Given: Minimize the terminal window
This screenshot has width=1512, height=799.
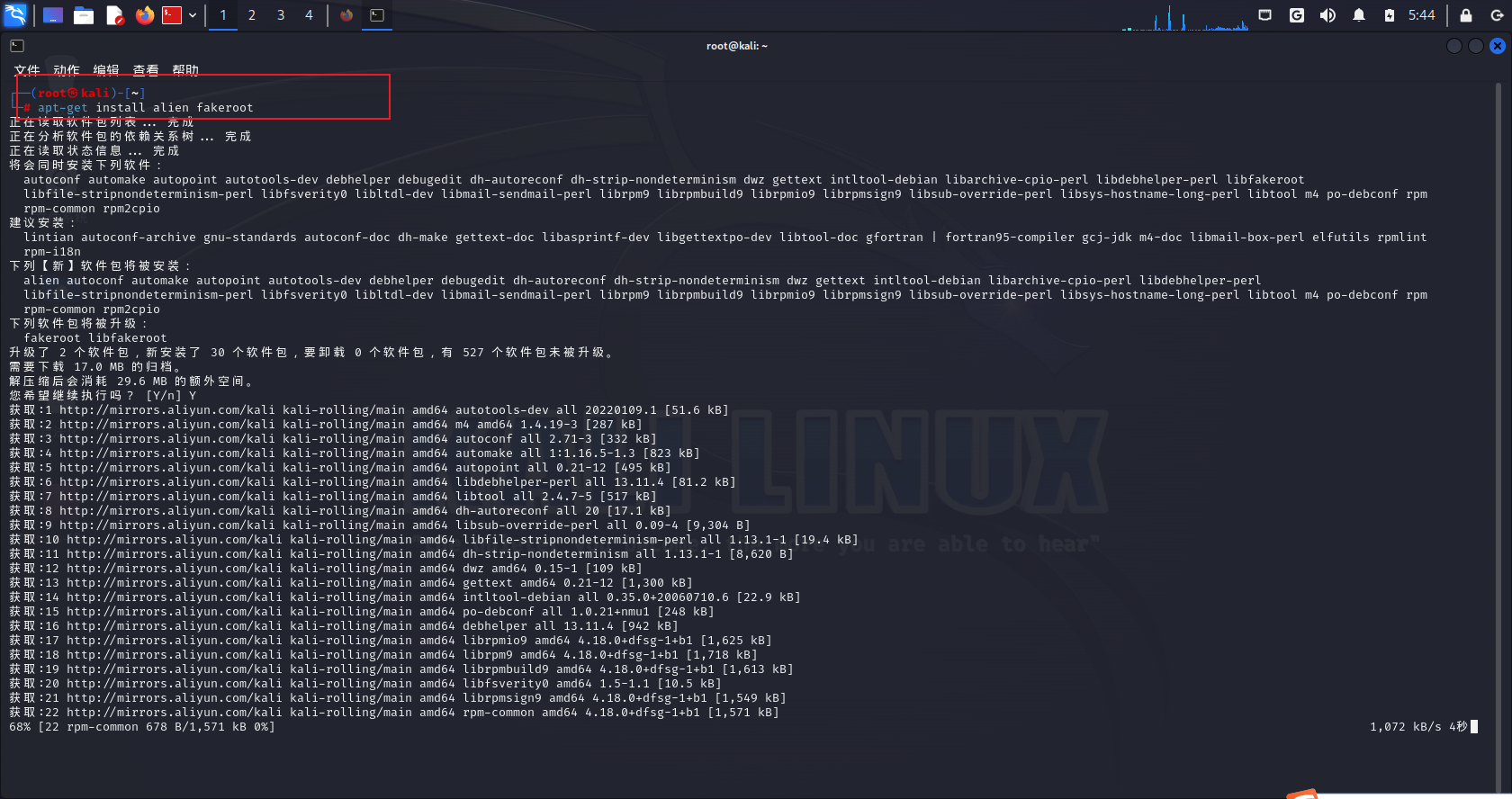Looking at the screenshot, I should coord(1454,46).
